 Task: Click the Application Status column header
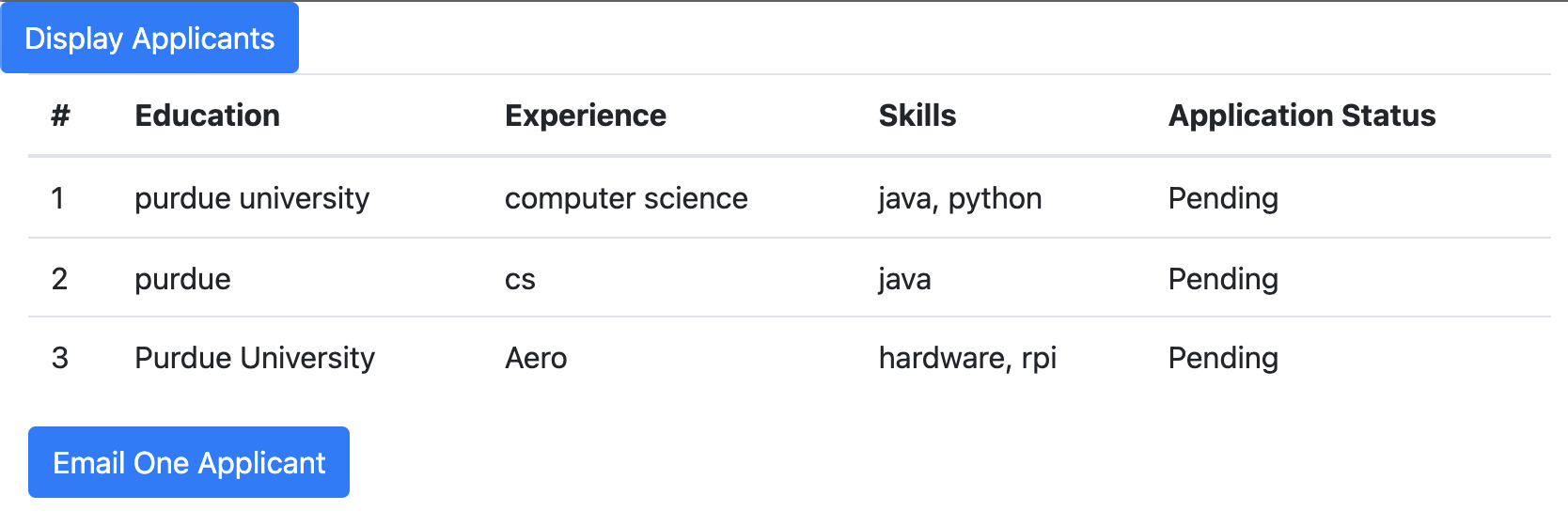coord(1301,116)
